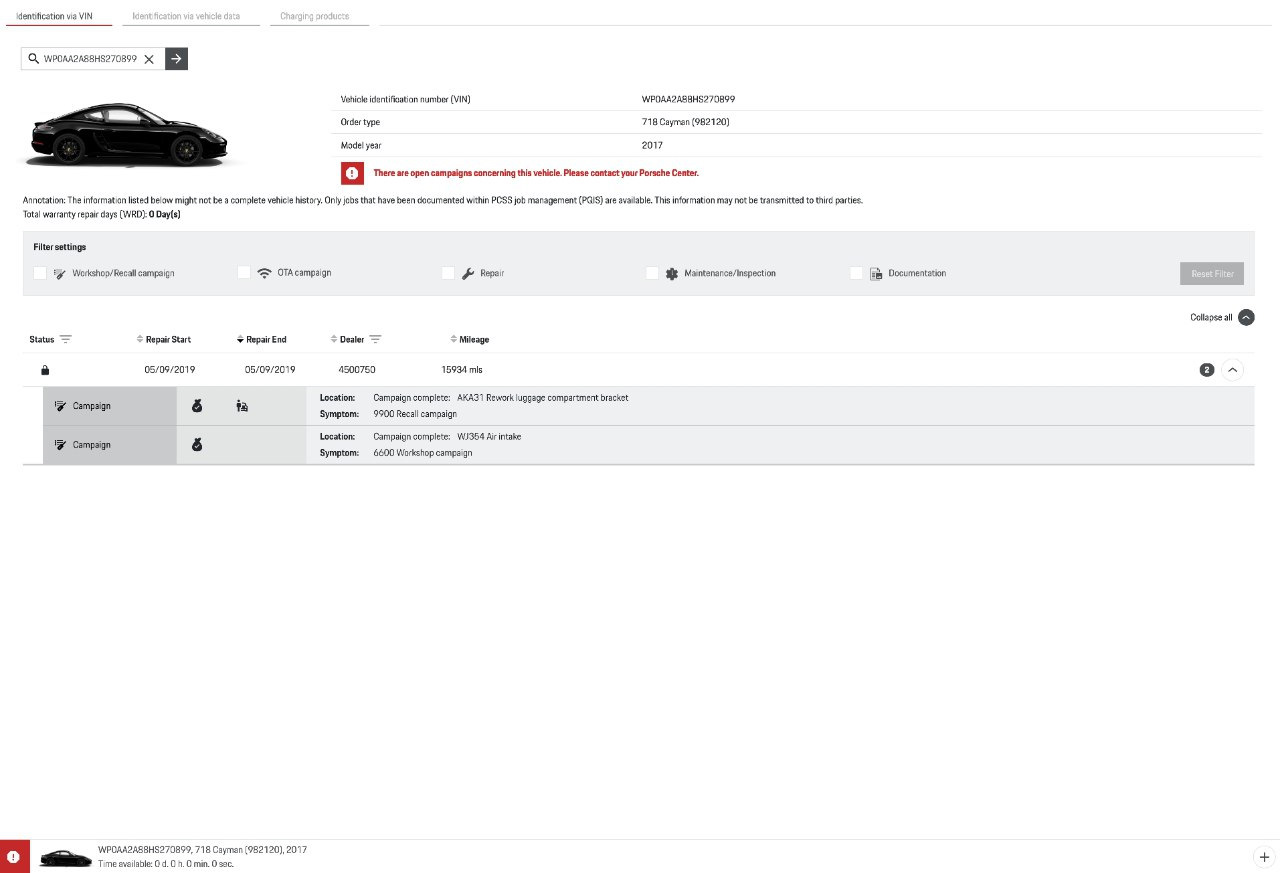Click the 9900 Recall campaign symptom text
Viewport: 1280px width, 873px height.
coord(415,414)
